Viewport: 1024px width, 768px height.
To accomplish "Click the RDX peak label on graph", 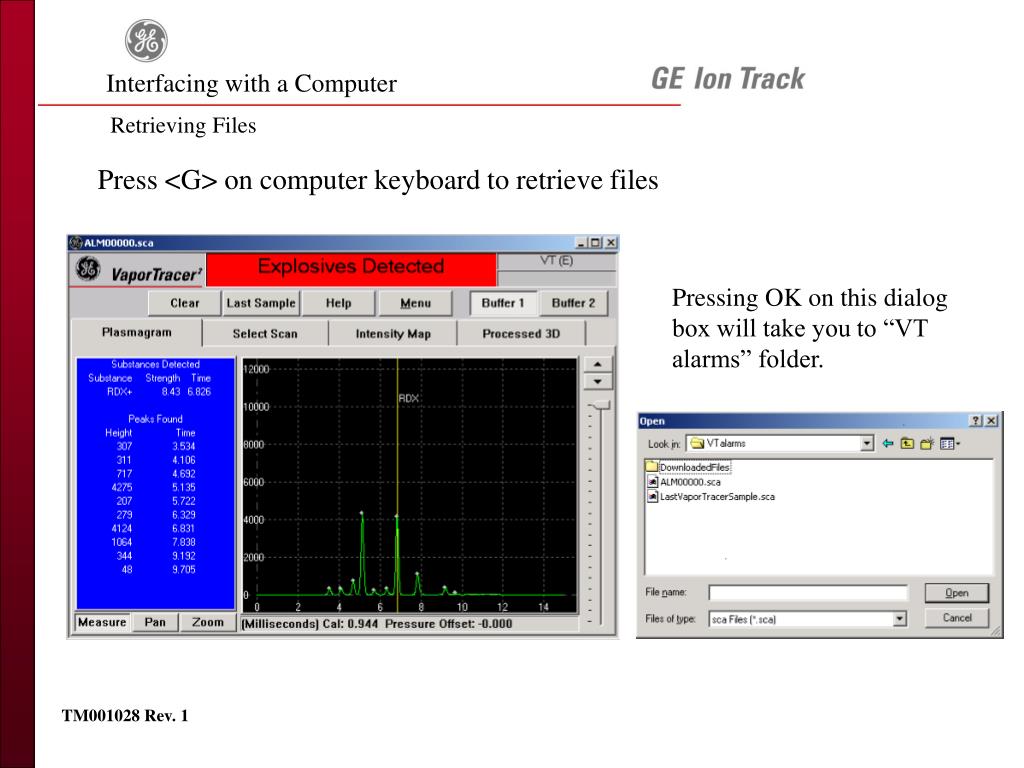I will 408,398.
